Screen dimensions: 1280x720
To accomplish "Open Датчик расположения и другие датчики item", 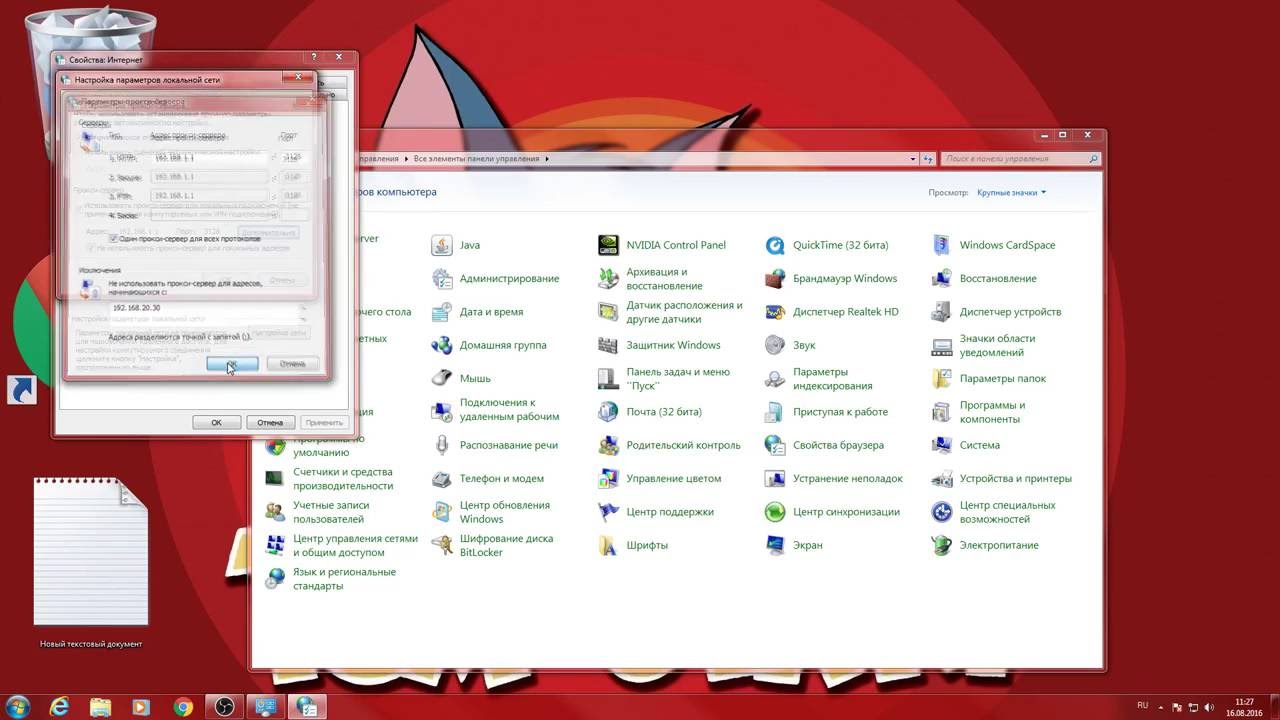I will pos(670,312).
